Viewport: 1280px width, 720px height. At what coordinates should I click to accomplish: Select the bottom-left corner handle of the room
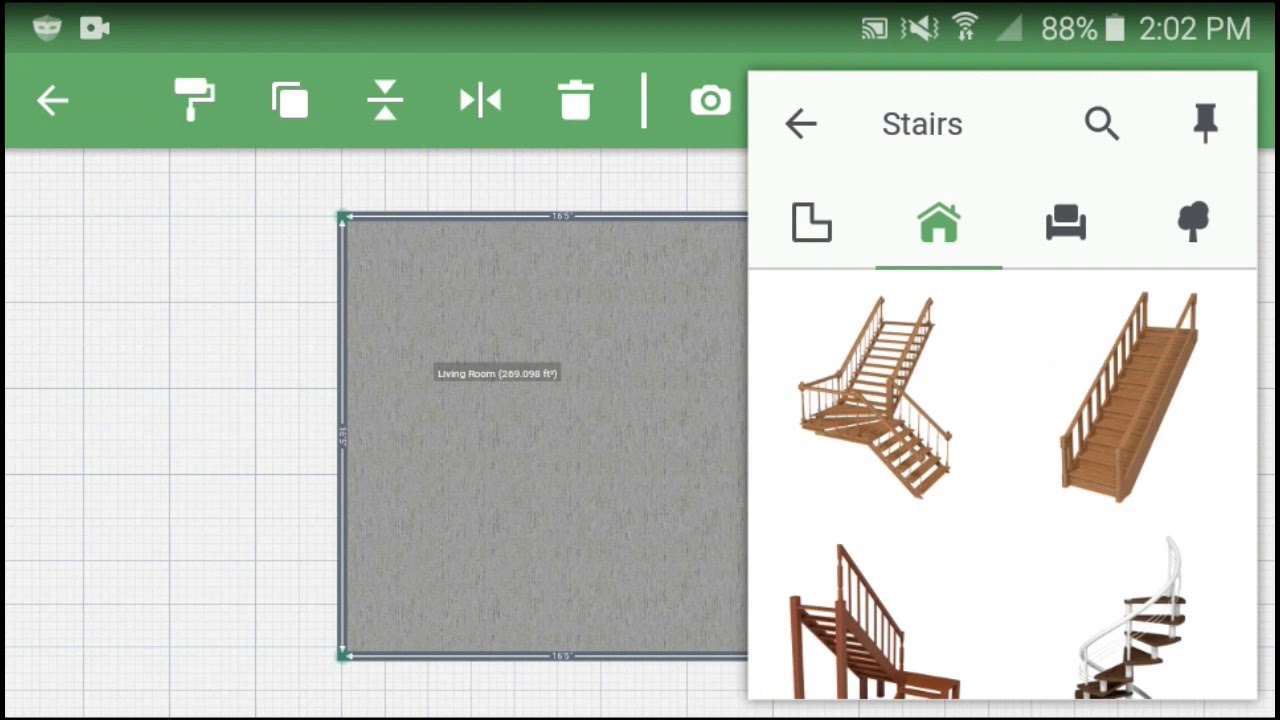coord(343,655)
